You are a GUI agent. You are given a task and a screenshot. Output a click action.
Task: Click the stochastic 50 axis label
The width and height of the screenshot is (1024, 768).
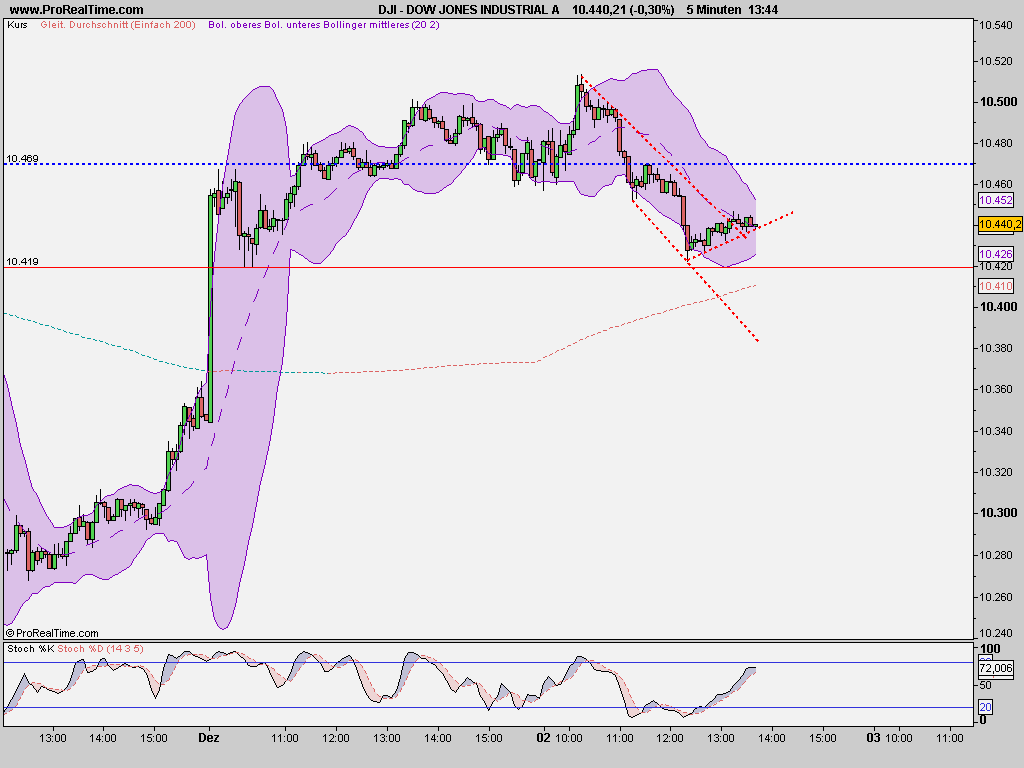click(x=985, y=685)
